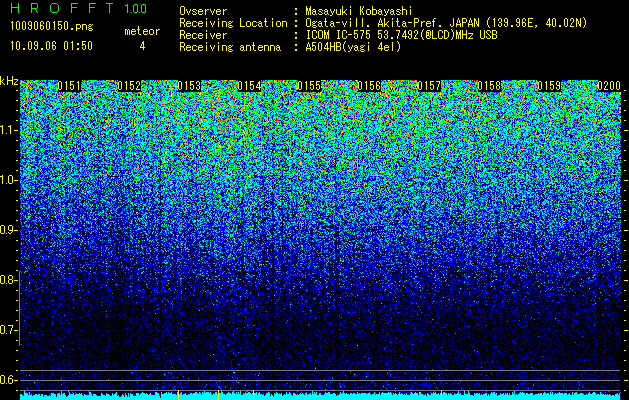Click the 'Receiving Location' label
Screen dimensions: 629x400
[x=233, y=23]
